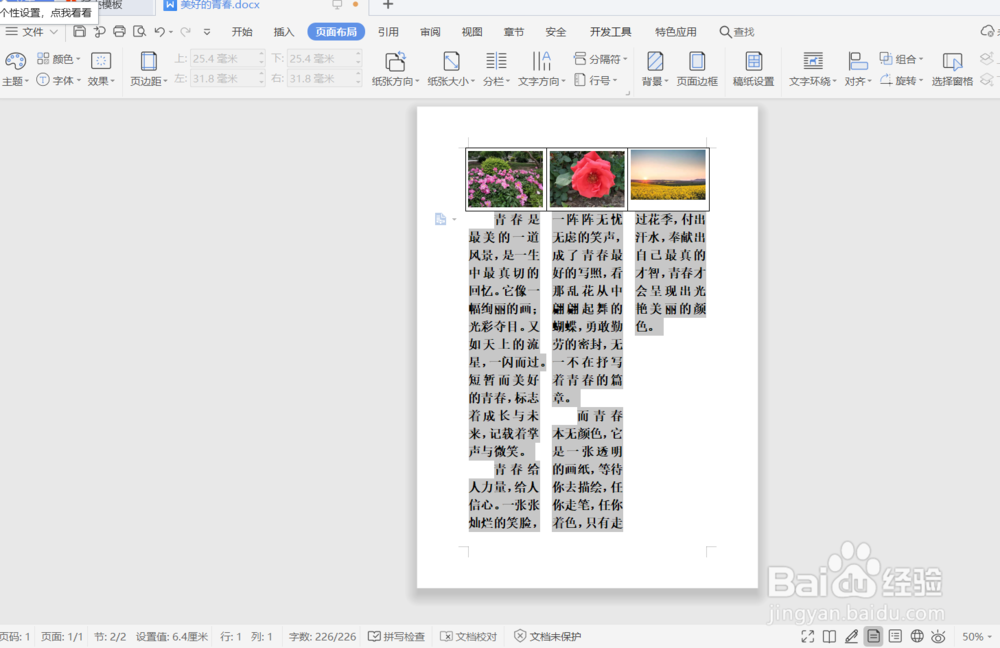Open the 颜色 colors dropdown

(59, 59)
